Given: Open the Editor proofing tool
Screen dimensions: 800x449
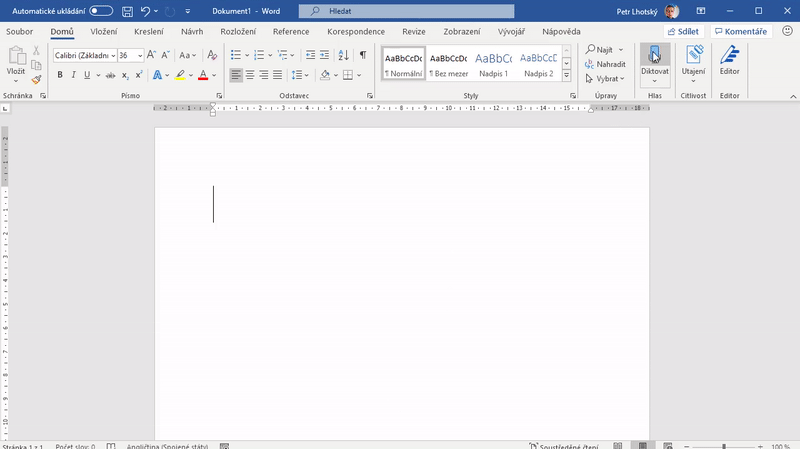Looking at the screenshot, I should (x=729, y=55).
